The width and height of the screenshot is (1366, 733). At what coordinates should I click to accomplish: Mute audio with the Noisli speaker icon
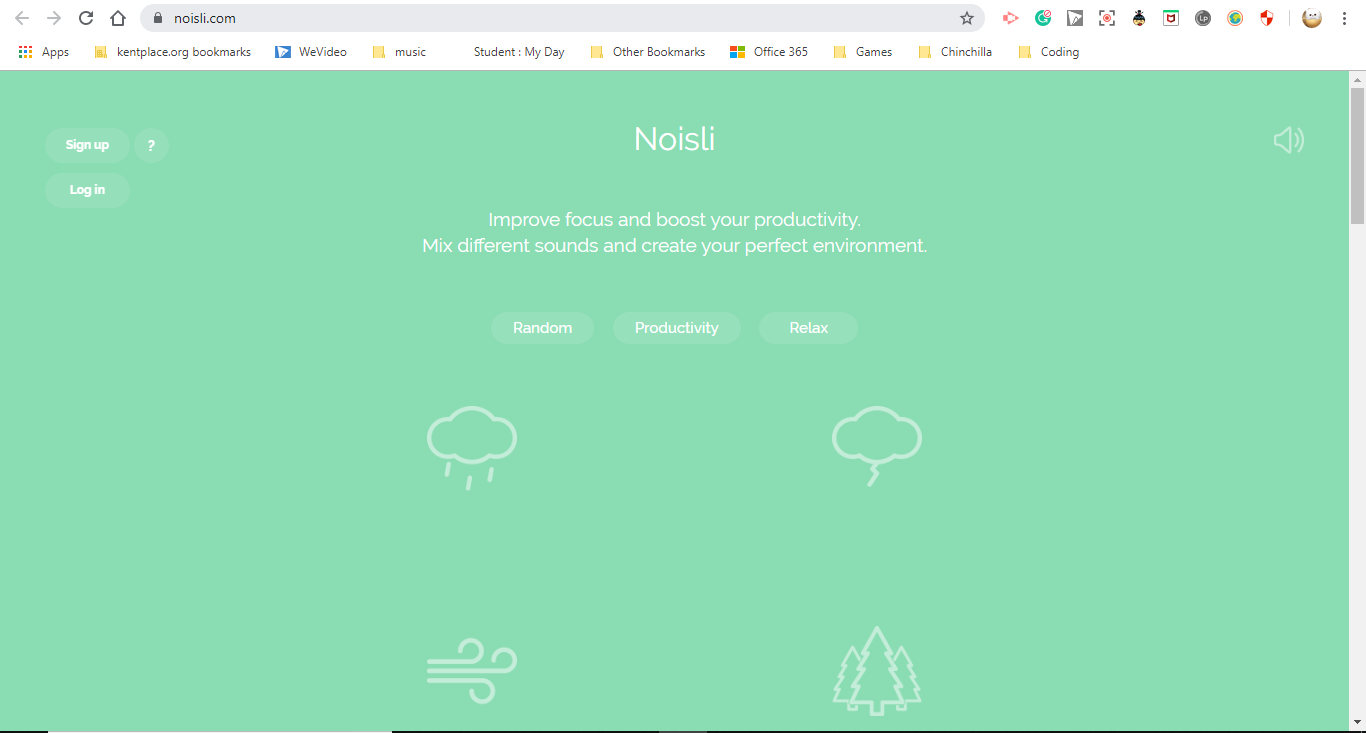click(x=1289, y=140)
